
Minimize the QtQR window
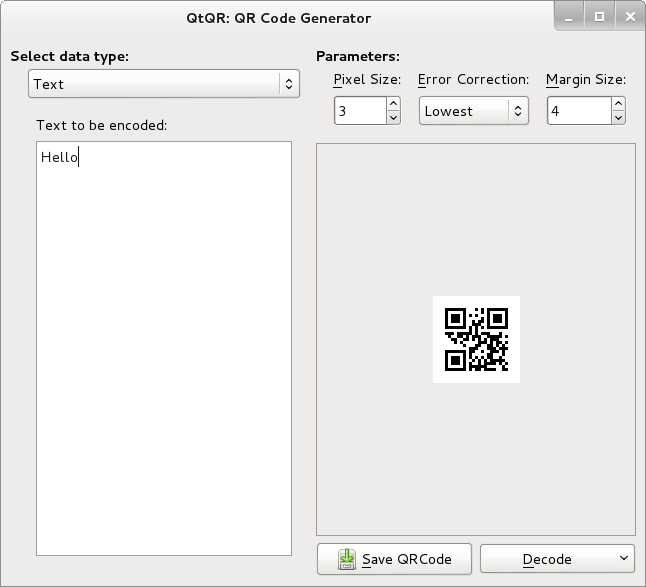tap(569, 17)
